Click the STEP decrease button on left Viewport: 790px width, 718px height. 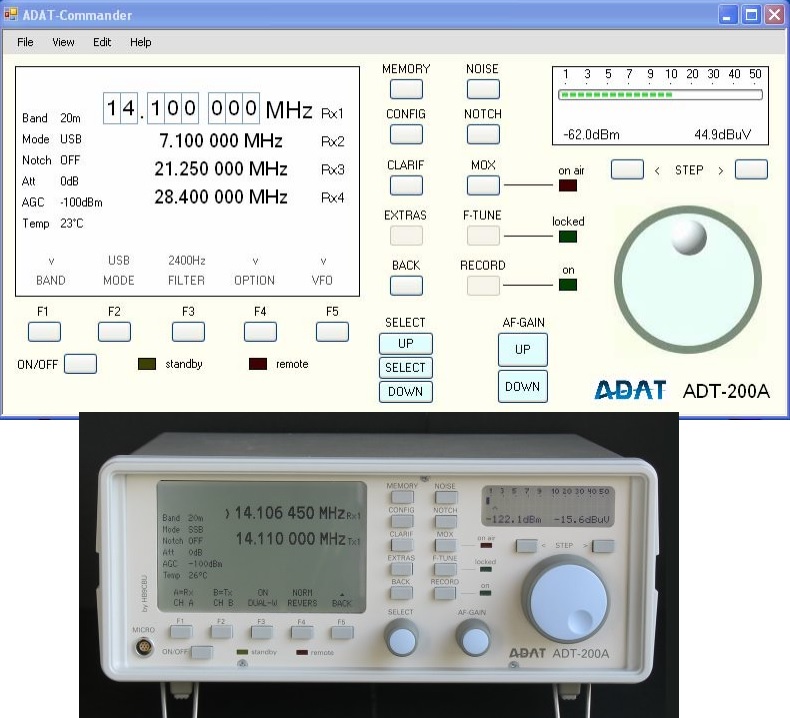pyautogui.click(x=627, y=169)
